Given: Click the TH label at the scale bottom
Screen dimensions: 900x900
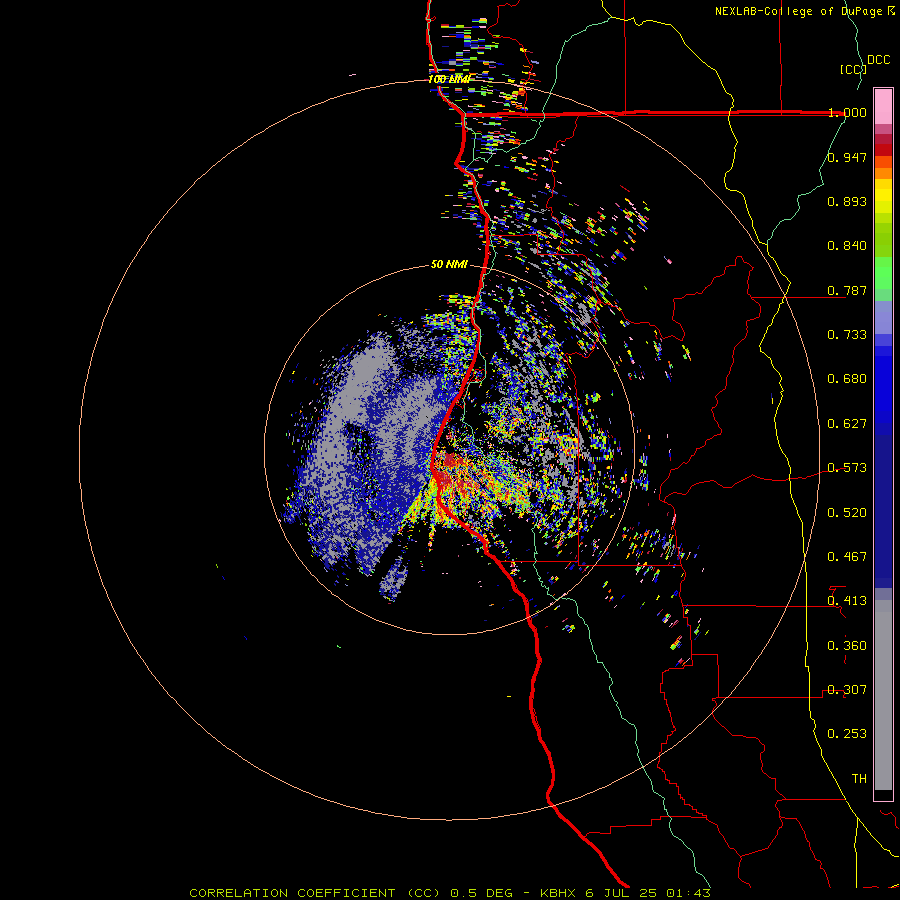Looking at the screenshot, I should pyautogui.click(x=859, y=779).
